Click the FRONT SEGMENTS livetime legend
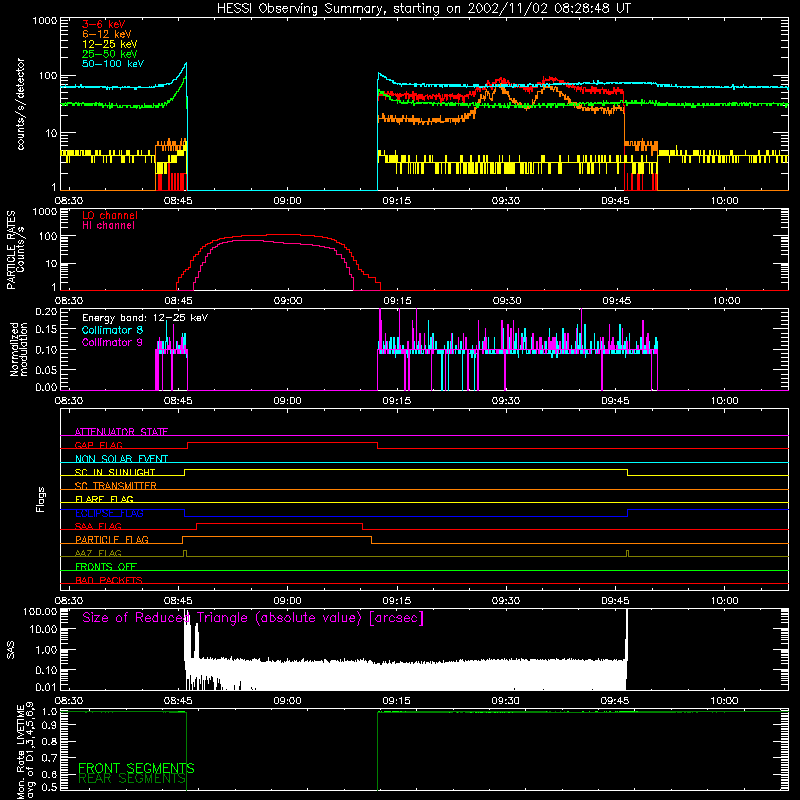This screenshot has width=800, height=800. tap(136, 768)
